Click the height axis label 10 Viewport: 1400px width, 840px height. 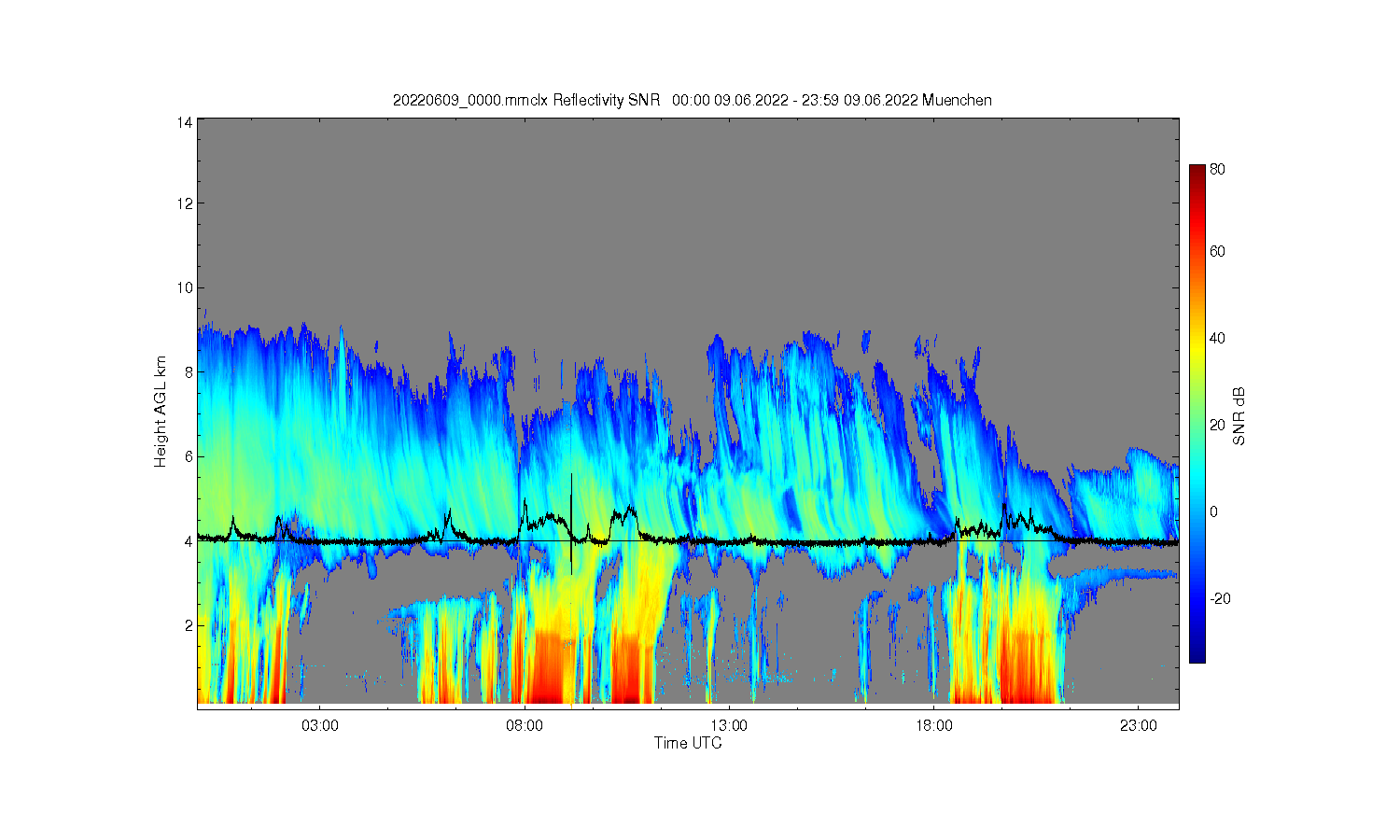click(x=185, y=287)
